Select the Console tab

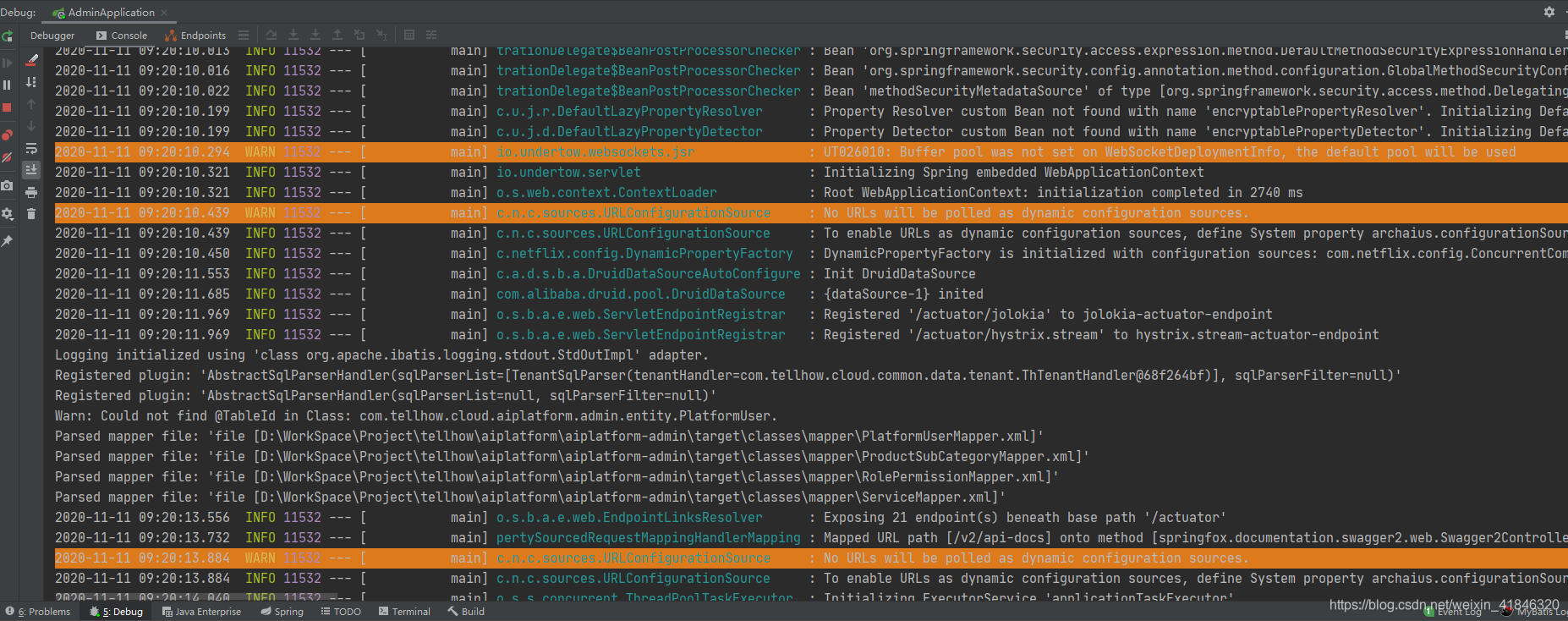pos(122,36)
